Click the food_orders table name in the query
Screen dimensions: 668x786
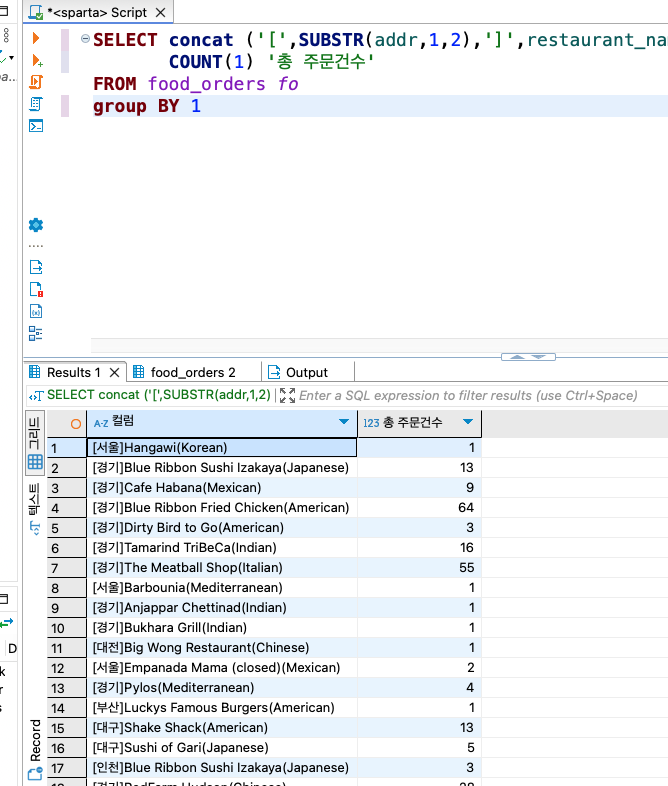(x=206, y=84)
